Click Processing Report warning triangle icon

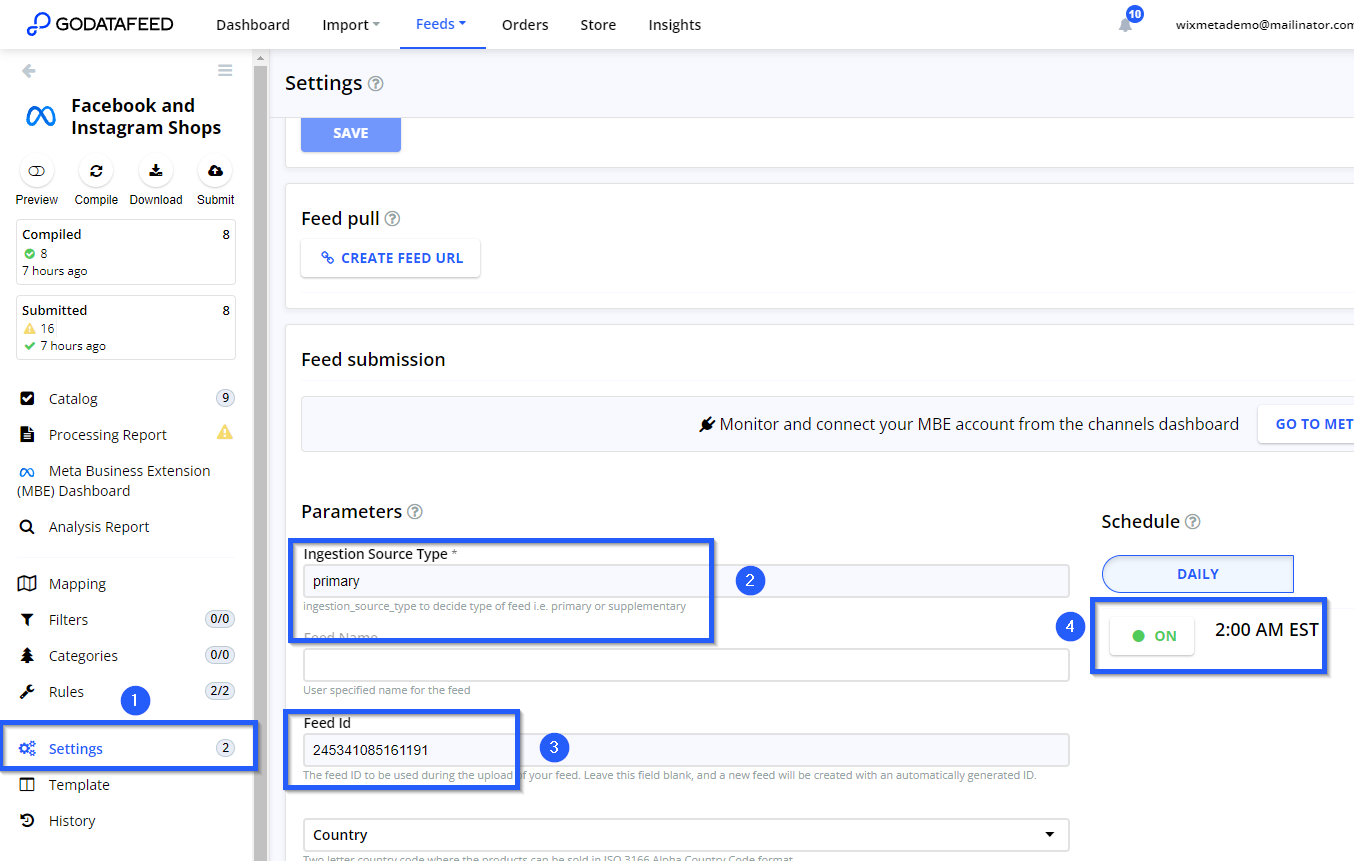(x=225, y=433)
